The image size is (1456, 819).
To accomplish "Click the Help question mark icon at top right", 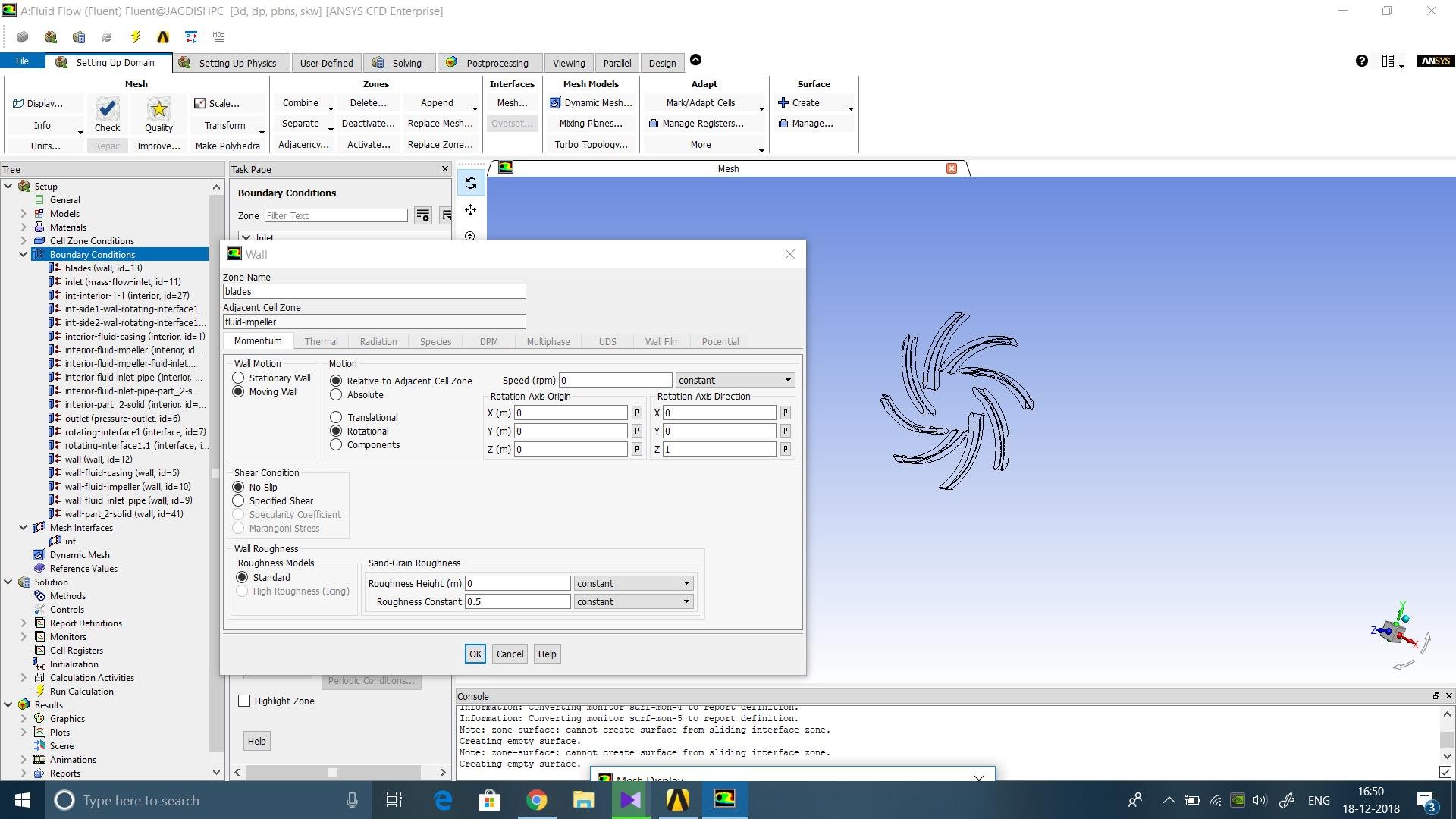I will (1361, 61).
